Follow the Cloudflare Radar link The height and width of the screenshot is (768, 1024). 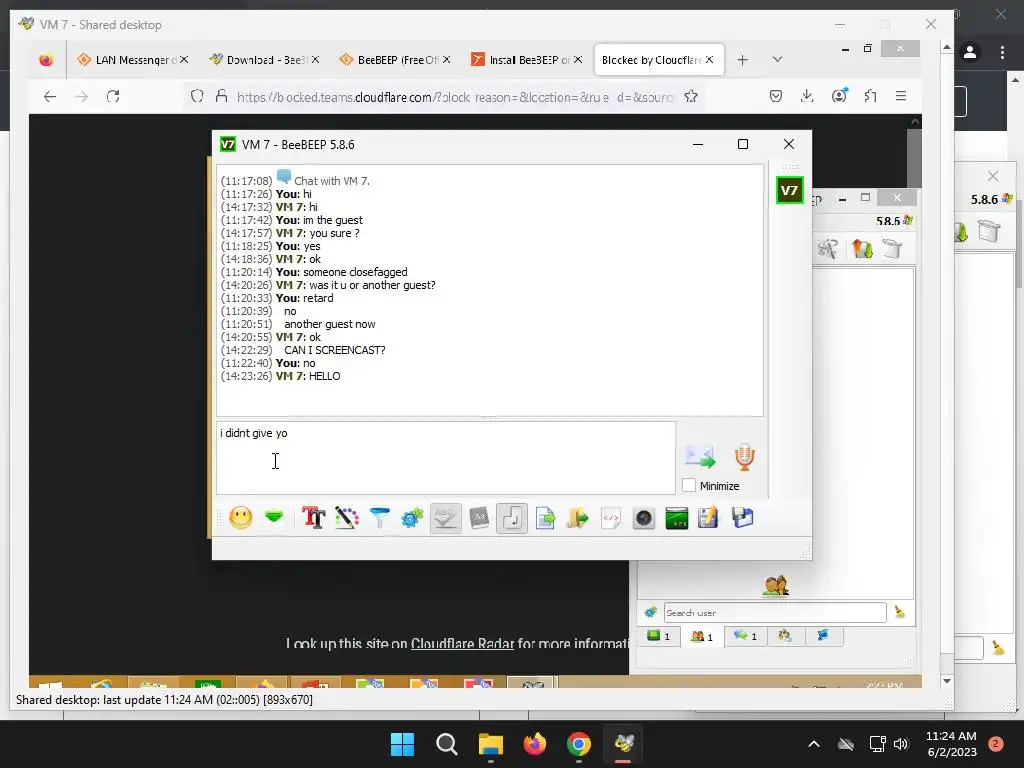point(462,643)
